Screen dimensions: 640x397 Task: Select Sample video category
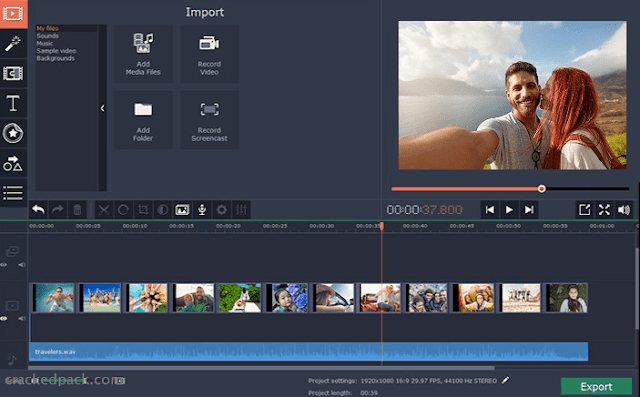tap(56, 51)
